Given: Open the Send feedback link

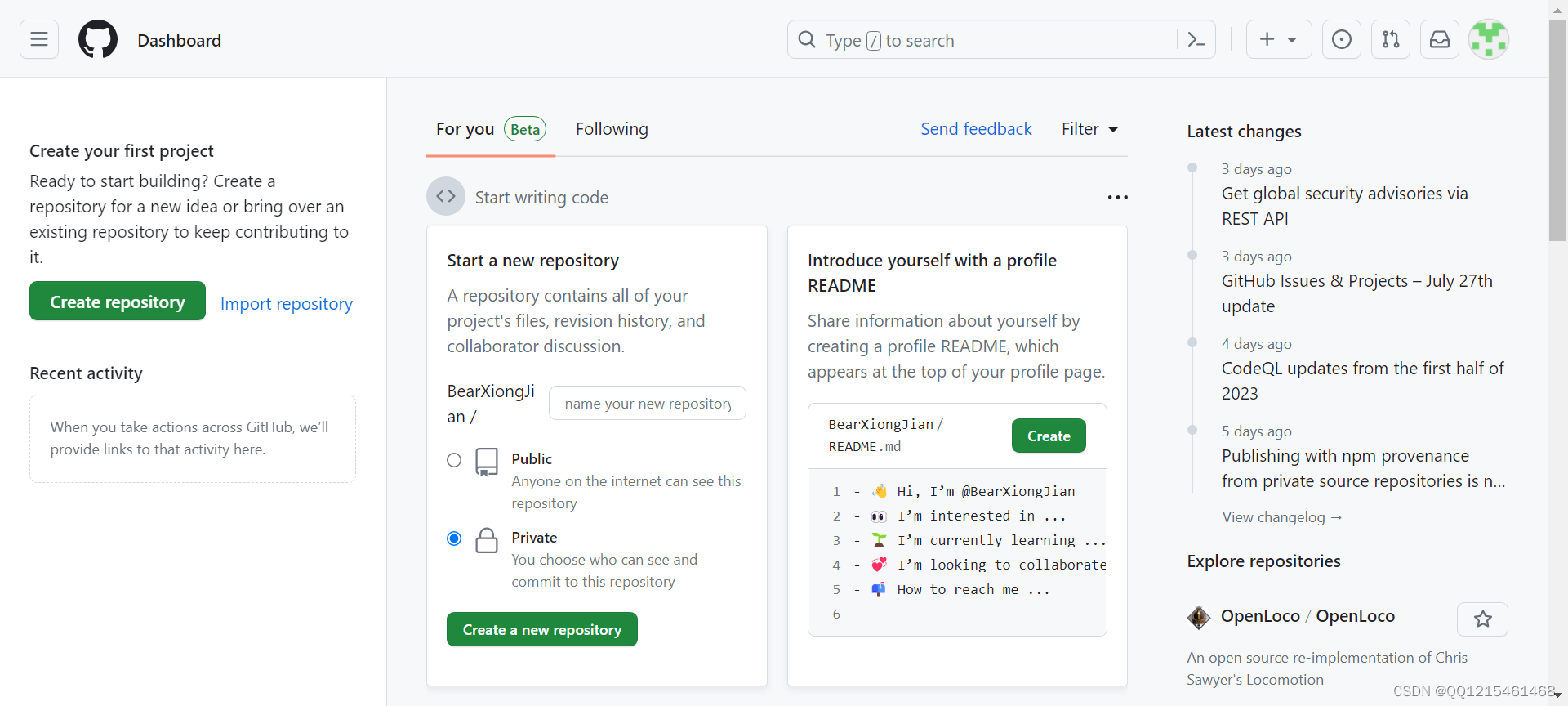Looking at the screenshot, I should pyautogui.click(x=976, y=129).
